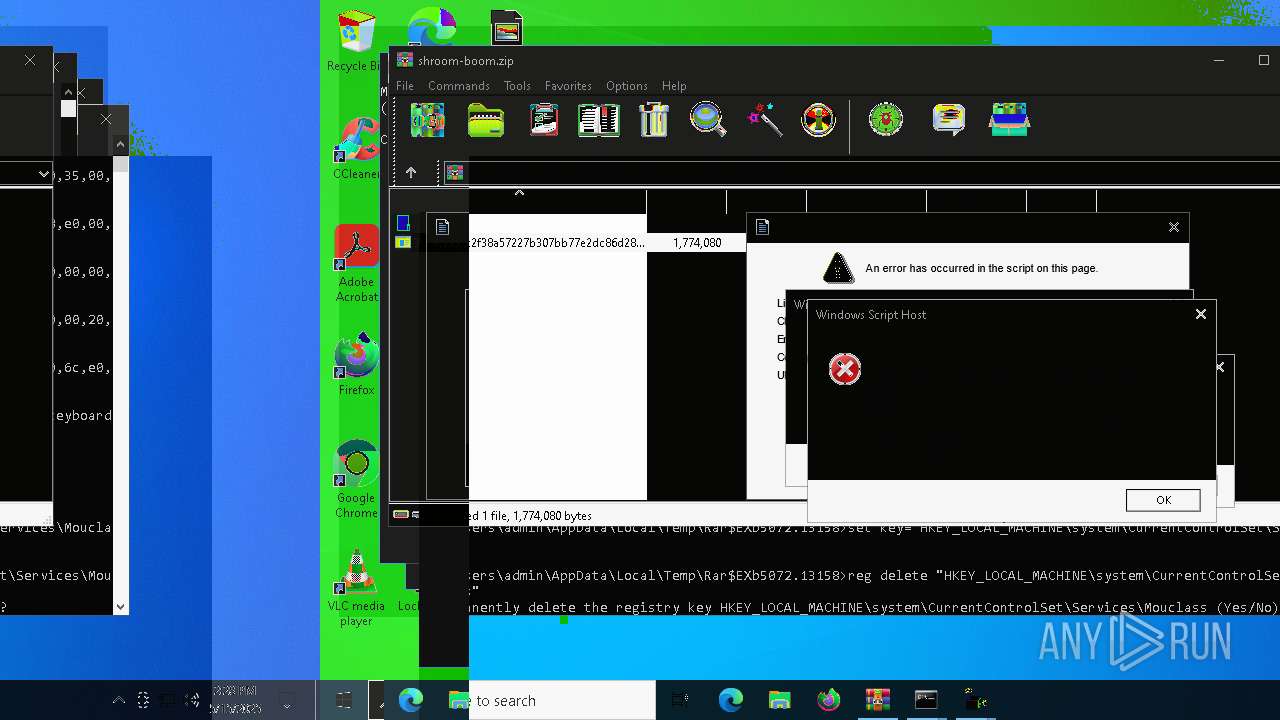
Task: Click scroll up arrow in left console window
Action: 120,145
